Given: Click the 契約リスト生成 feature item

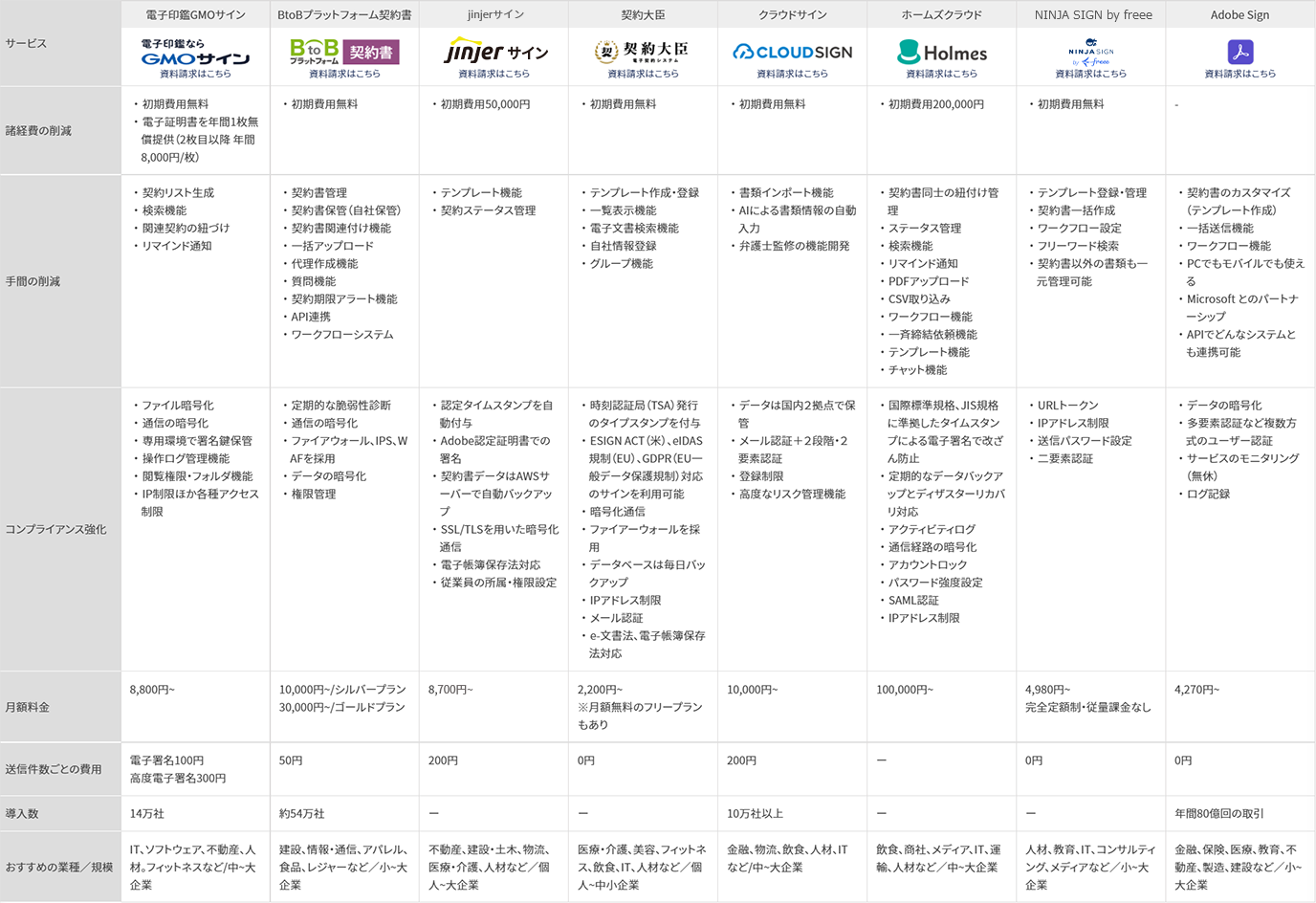Looking at the screenshot, I should [178, 193].
